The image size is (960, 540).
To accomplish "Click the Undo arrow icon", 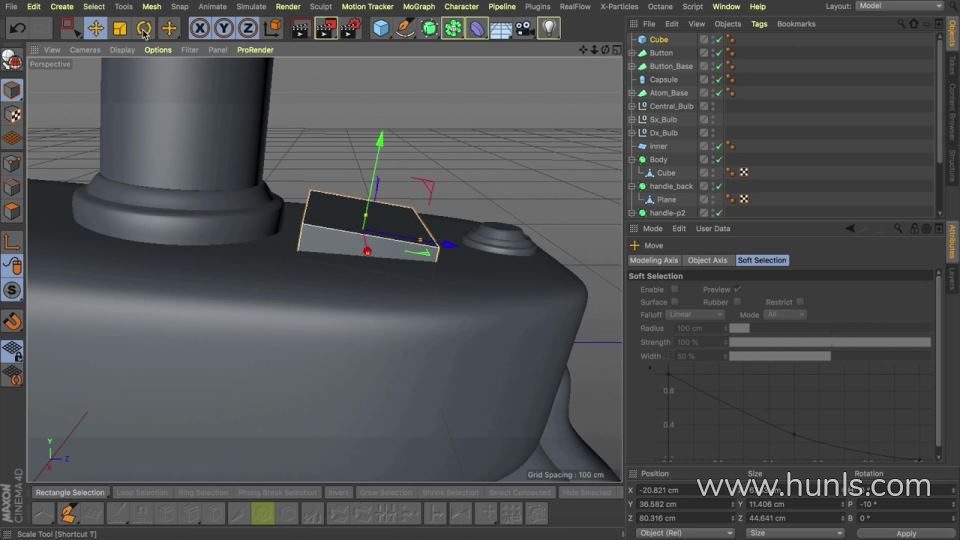I will (18, 28).
